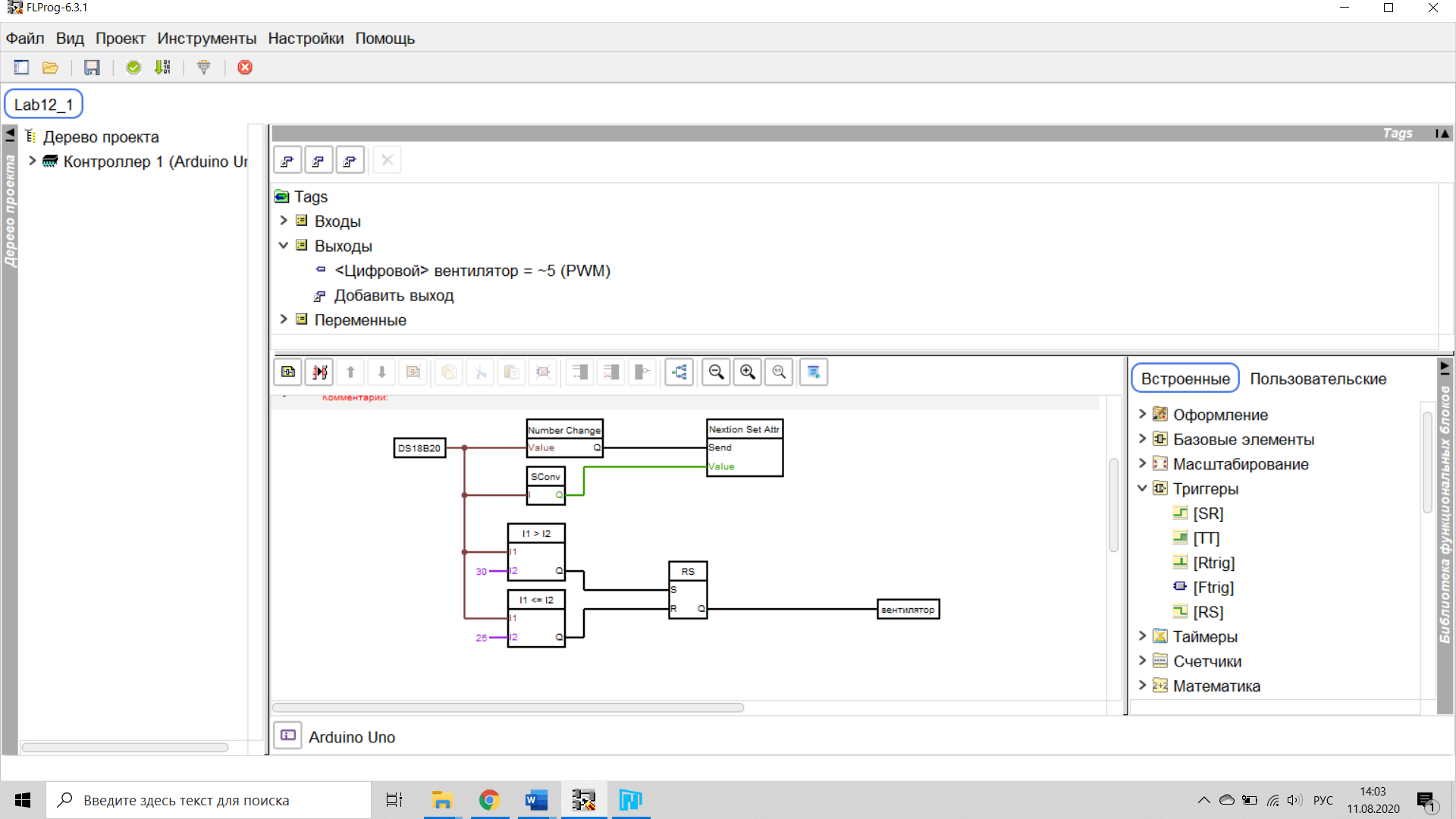Collapse the function block library panel arrow

pos(1445,367)
